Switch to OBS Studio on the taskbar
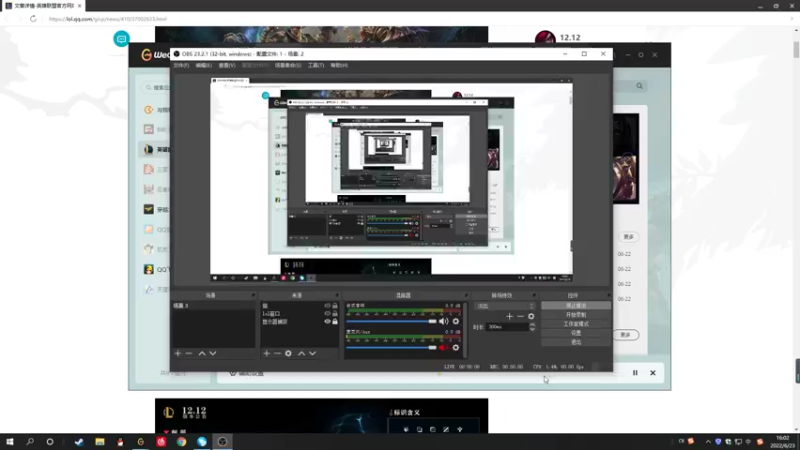 tap(222, 442)
